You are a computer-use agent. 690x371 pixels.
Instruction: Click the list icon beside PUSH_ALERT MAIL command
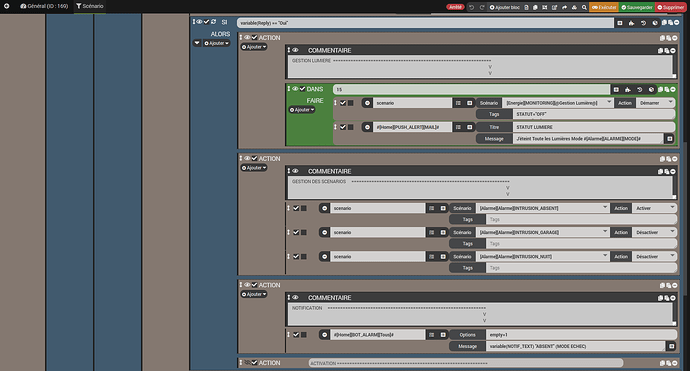click(458, 127)
